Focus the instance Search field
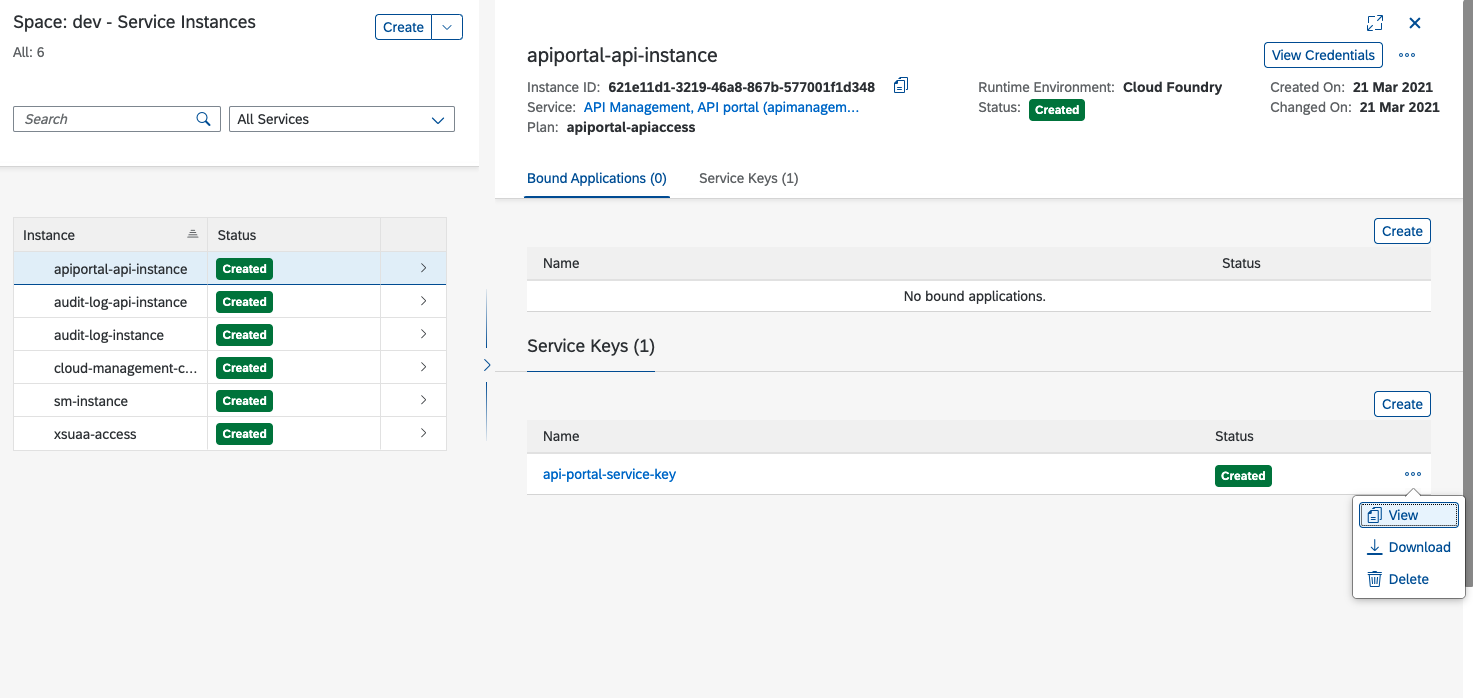 click(x=105, y=119)
